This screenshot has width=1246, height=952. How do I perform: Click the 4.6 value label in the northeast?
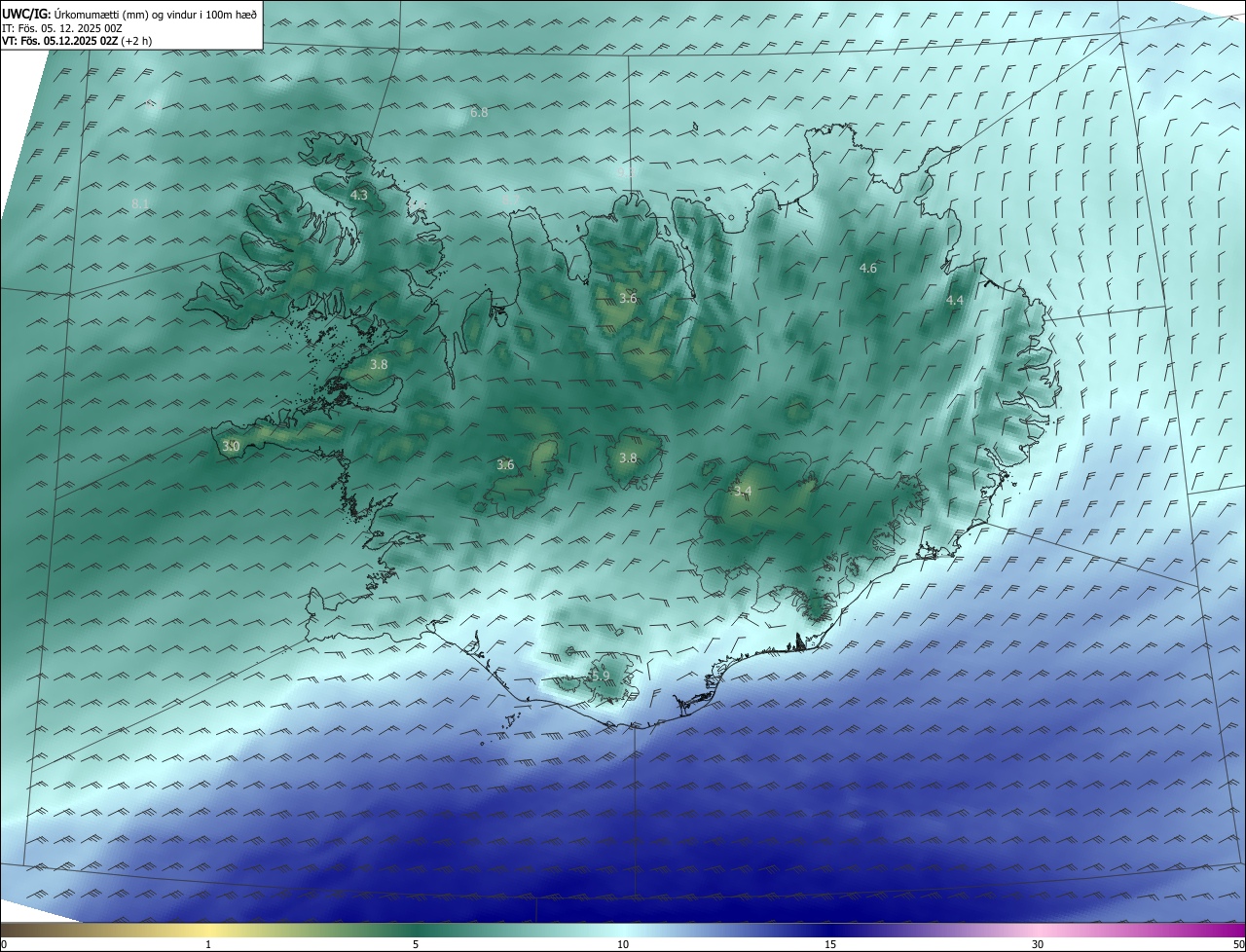[868, 268]
